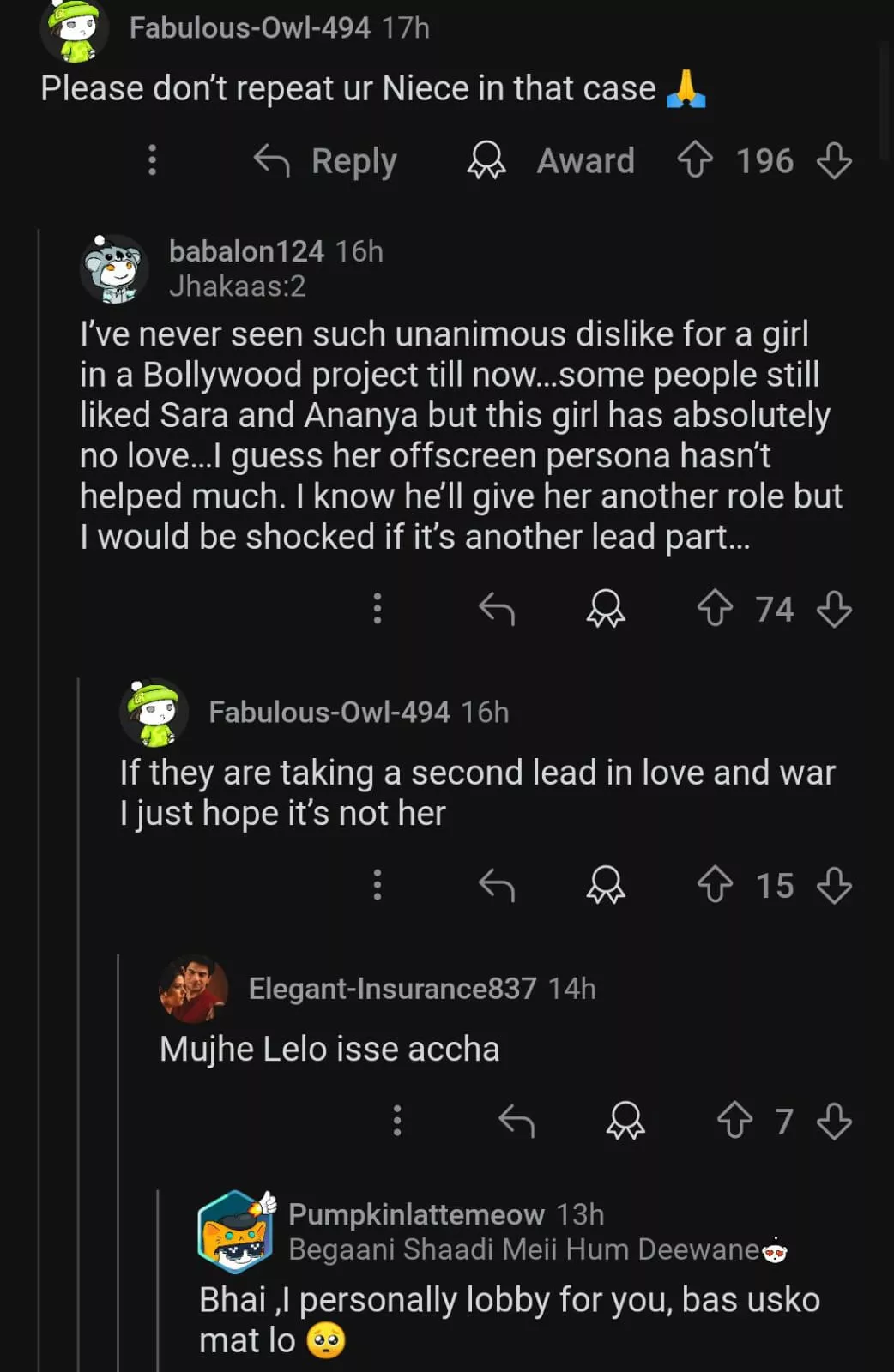The width and height of the screenshot is (894, 1372).
Task: Tap reply arrow under babalon124's comment
Action: 497,609
